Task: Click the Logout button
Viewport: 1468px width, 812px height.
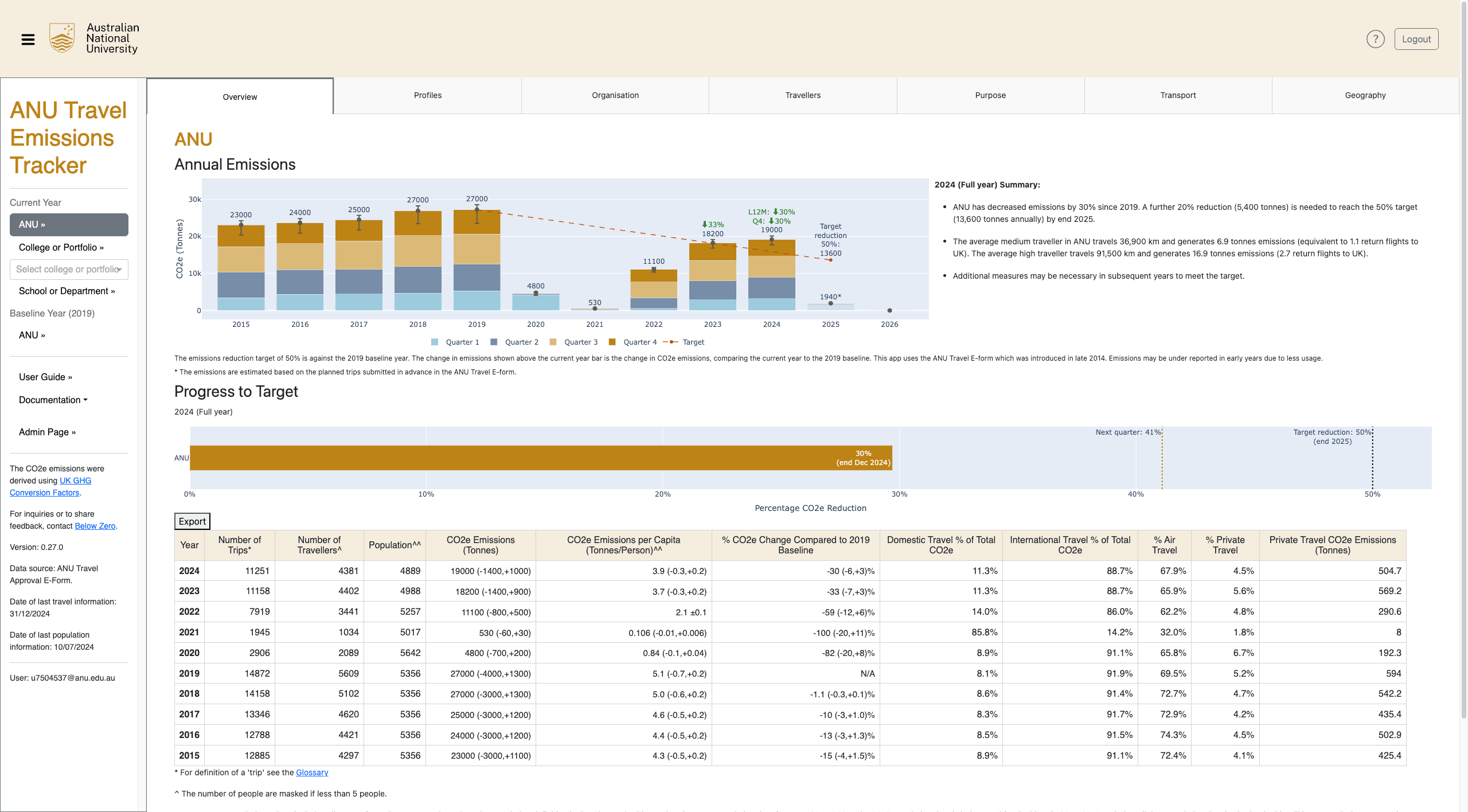Action: (1416, 39)
